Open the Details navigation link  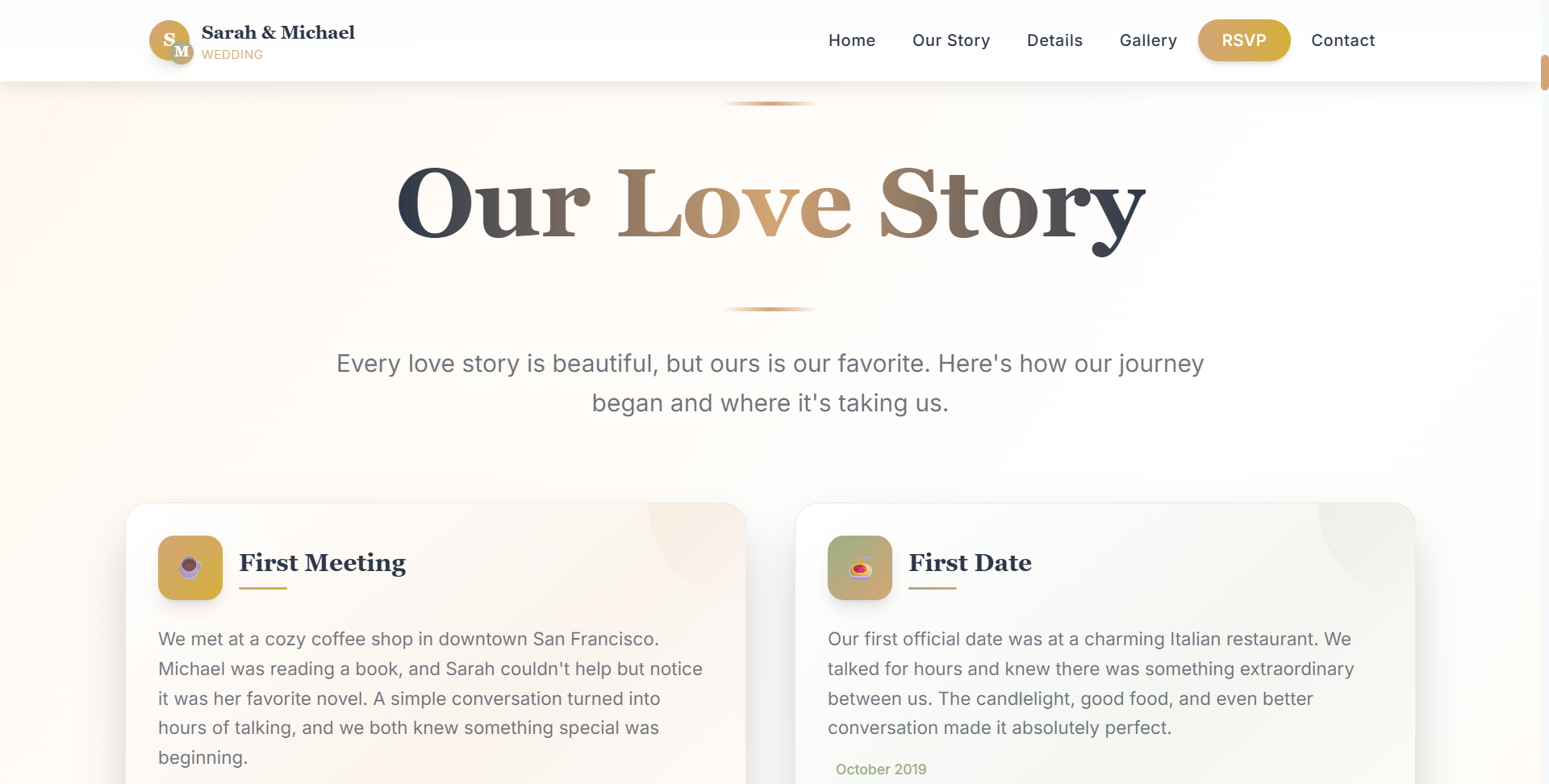(x=1054, y=40)
